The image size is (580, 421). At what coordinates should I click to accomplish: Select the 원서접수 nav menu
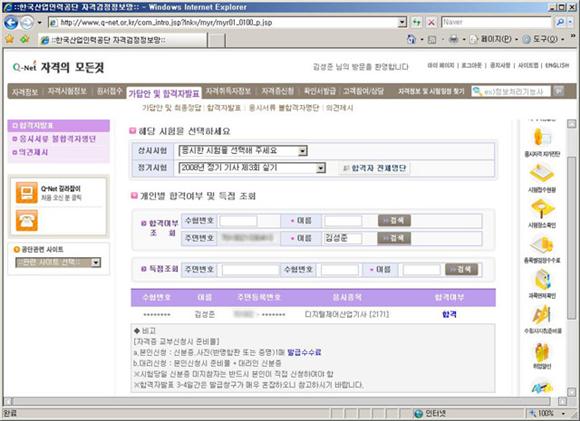click(x=109, y=91)
